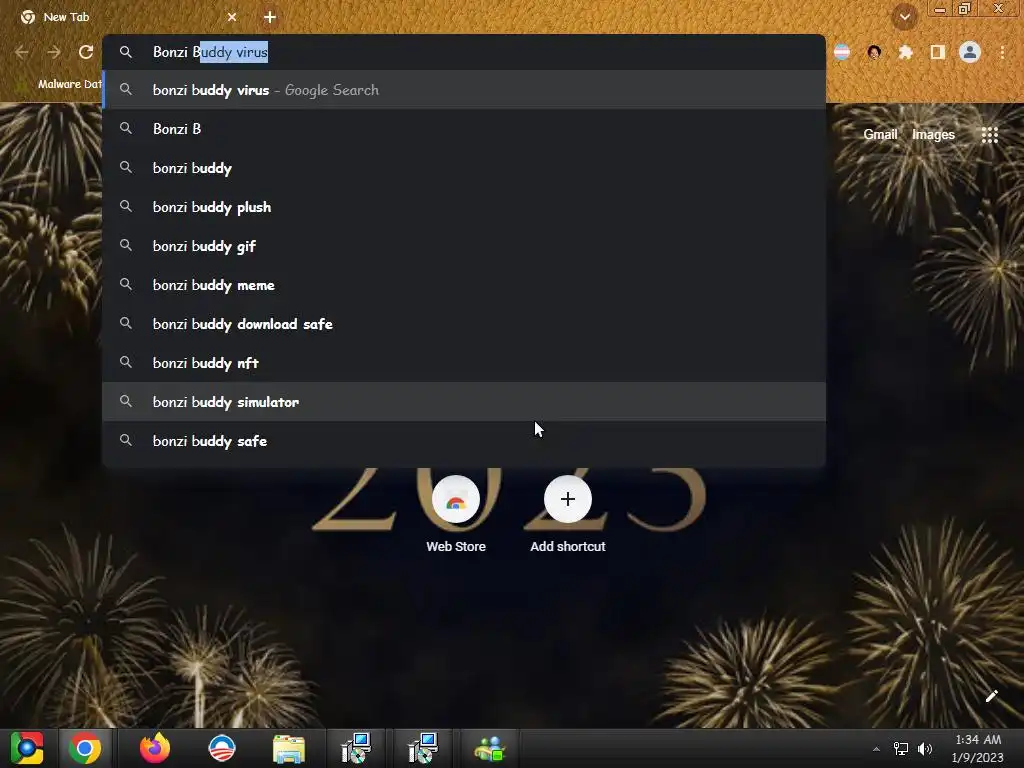This screenshot has height=768, width=1024.
Task: Show hidden system tray icons
Action: point(876,749)
